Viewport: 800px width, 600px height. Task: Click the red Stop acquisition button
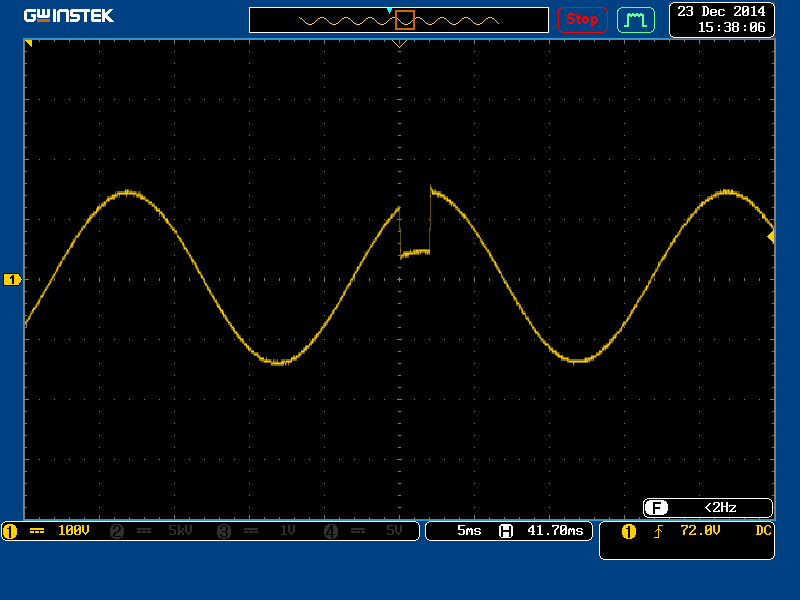[x=582, y=19]
